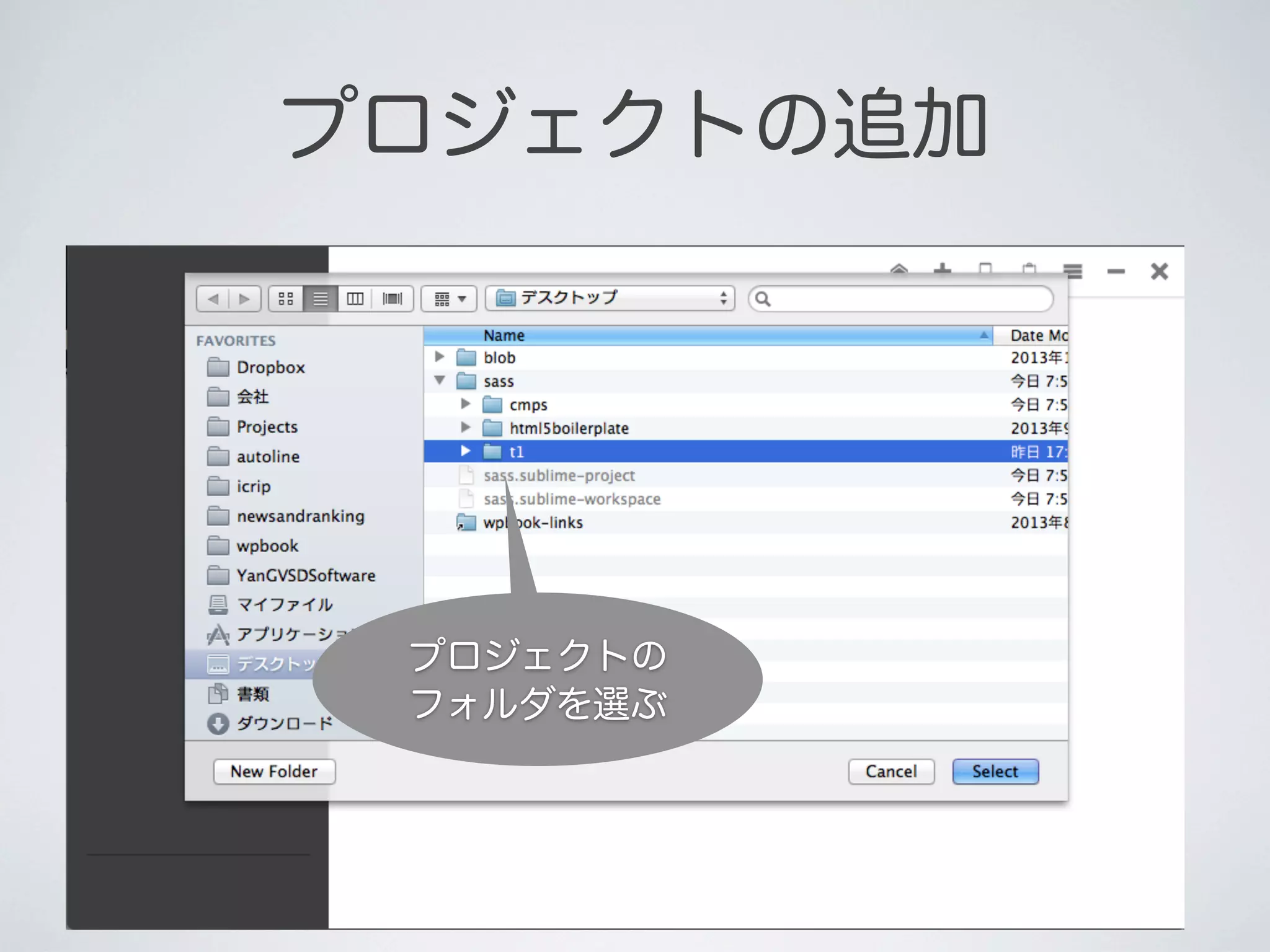Open the デスクトップ location dropdown

[x=610, y=298]
